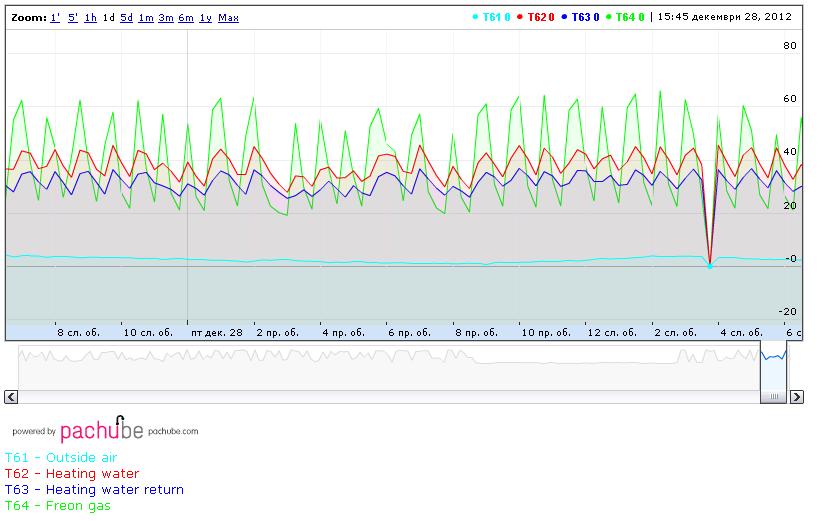Set zoom to 1 minute range
Image resolution: width=824 pixels, height=521 pixels.
[55, 18]
